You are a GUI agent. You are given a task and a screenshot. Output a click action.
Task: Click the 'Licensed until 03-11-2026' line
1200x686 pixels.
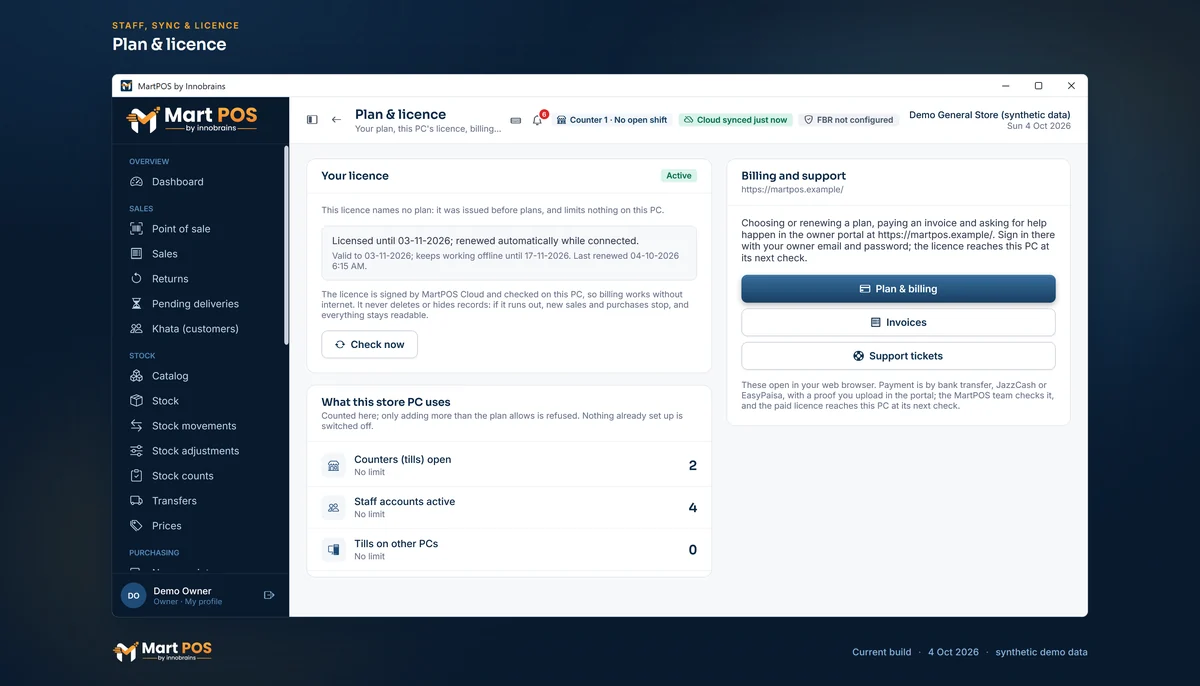(485, 241)
